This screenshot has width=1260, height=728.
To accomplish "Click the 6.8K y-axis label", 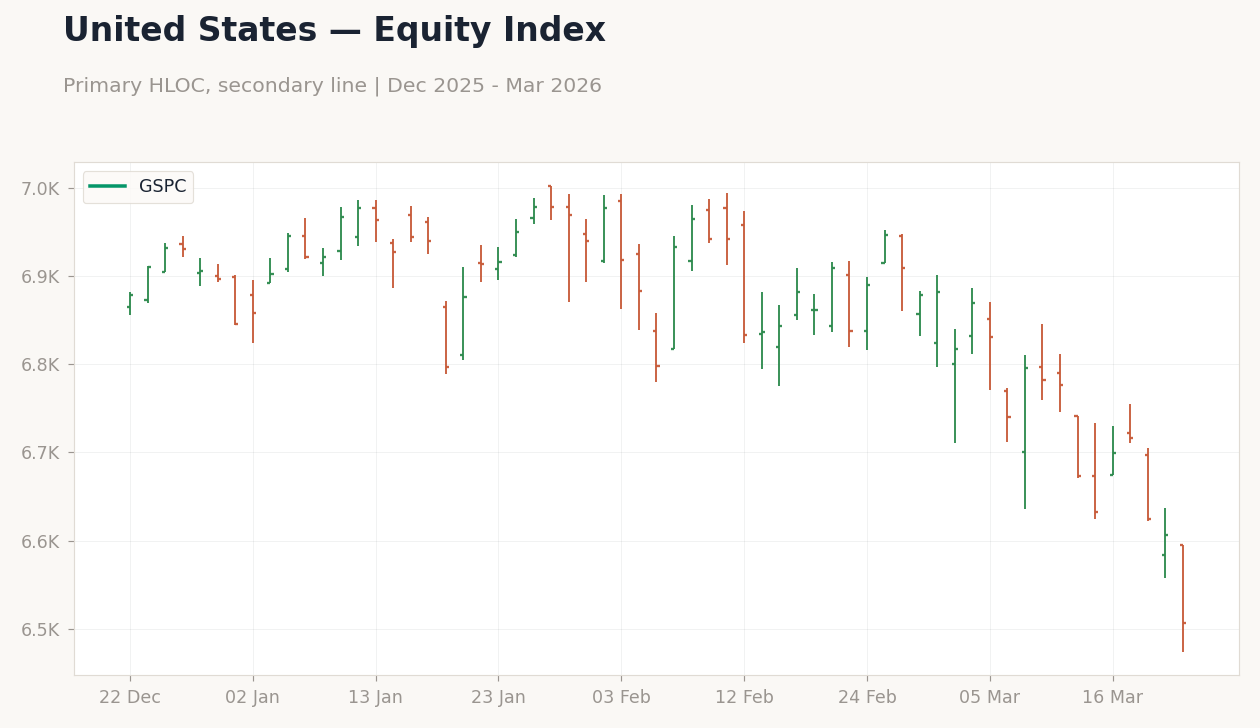I will click(41, 365).
